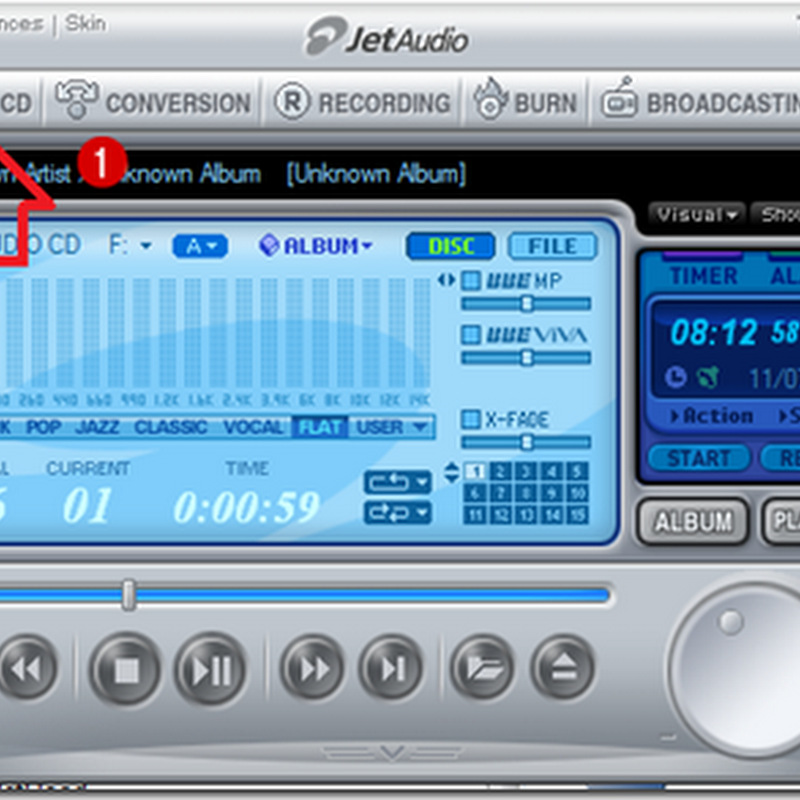Click the muted speaker icon in timer panel
Screen dimensions: 800x800
(x=708, y=378)
